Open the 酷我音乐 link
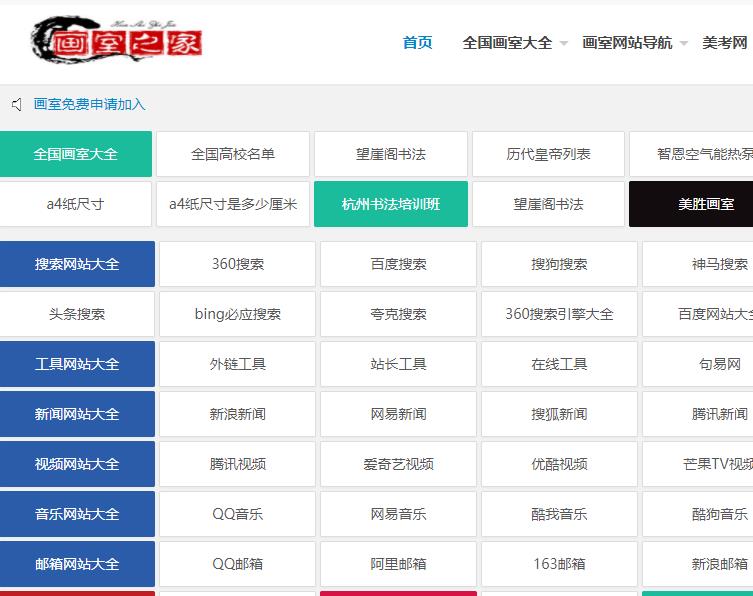Viewport: 753px width, 596px height. click(559, 514)
